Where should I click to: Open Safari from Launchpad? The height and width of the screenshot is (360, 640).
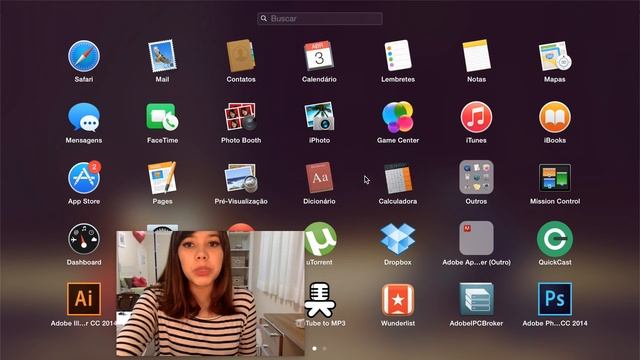[84, 56]
